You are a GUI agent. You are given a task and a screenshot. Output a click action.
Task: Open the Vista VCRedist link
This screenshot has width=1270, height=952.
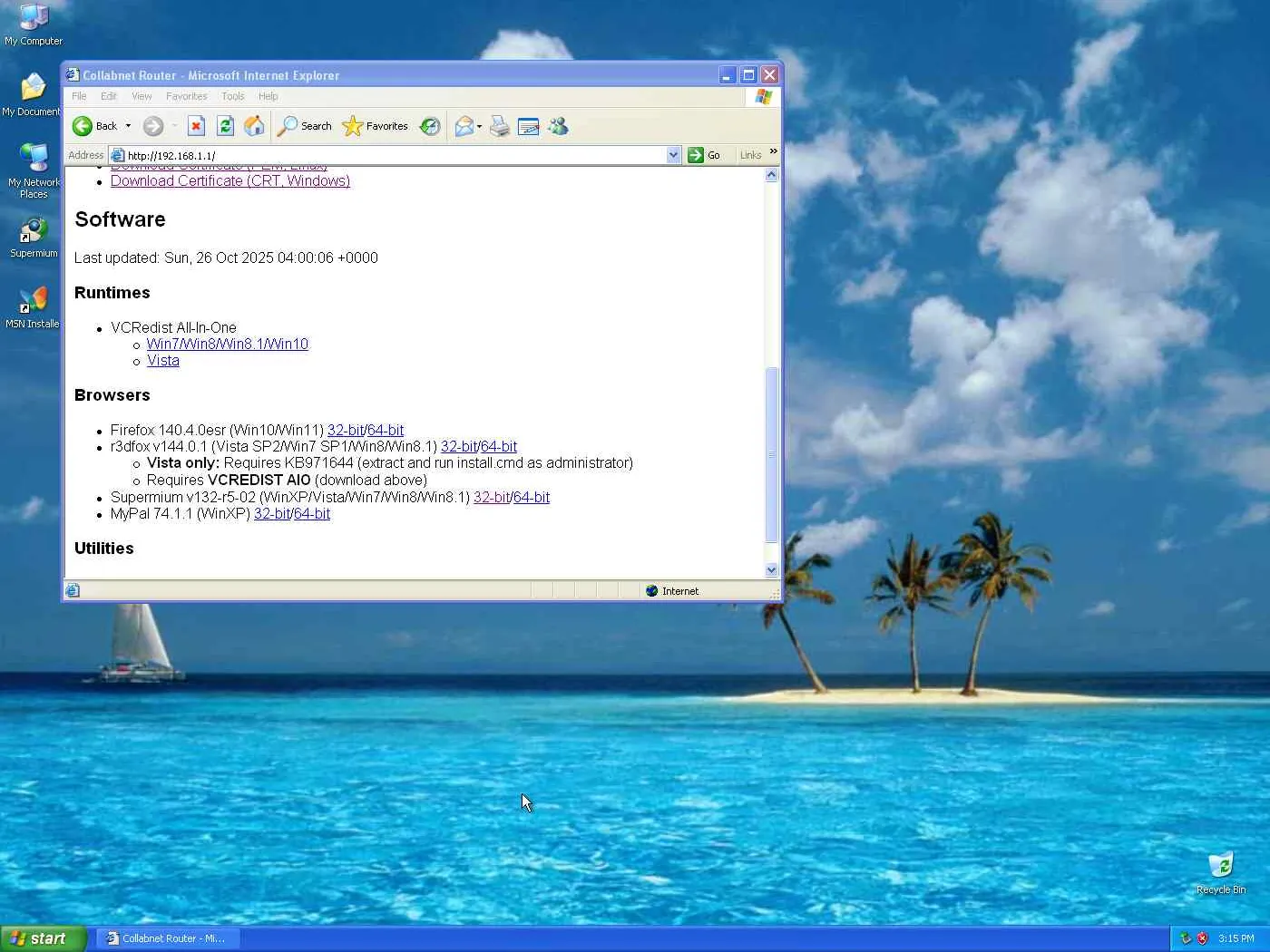tap(163, 361)
